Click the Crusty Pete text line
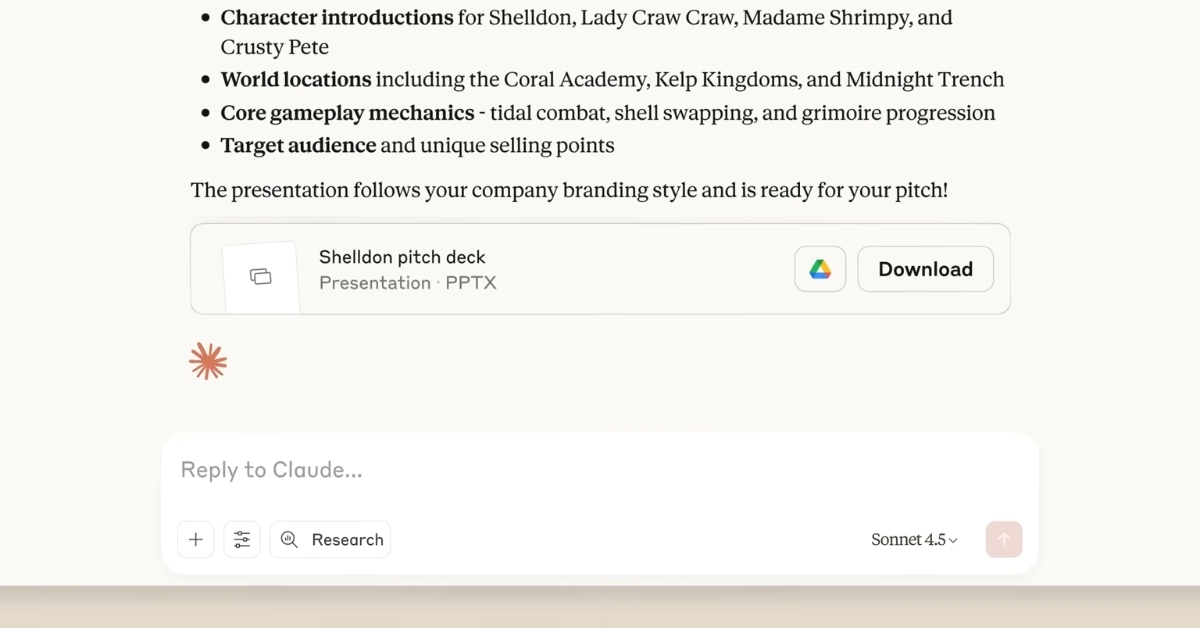Viewport: 1200px width, 628px height. tap(275, 47)
